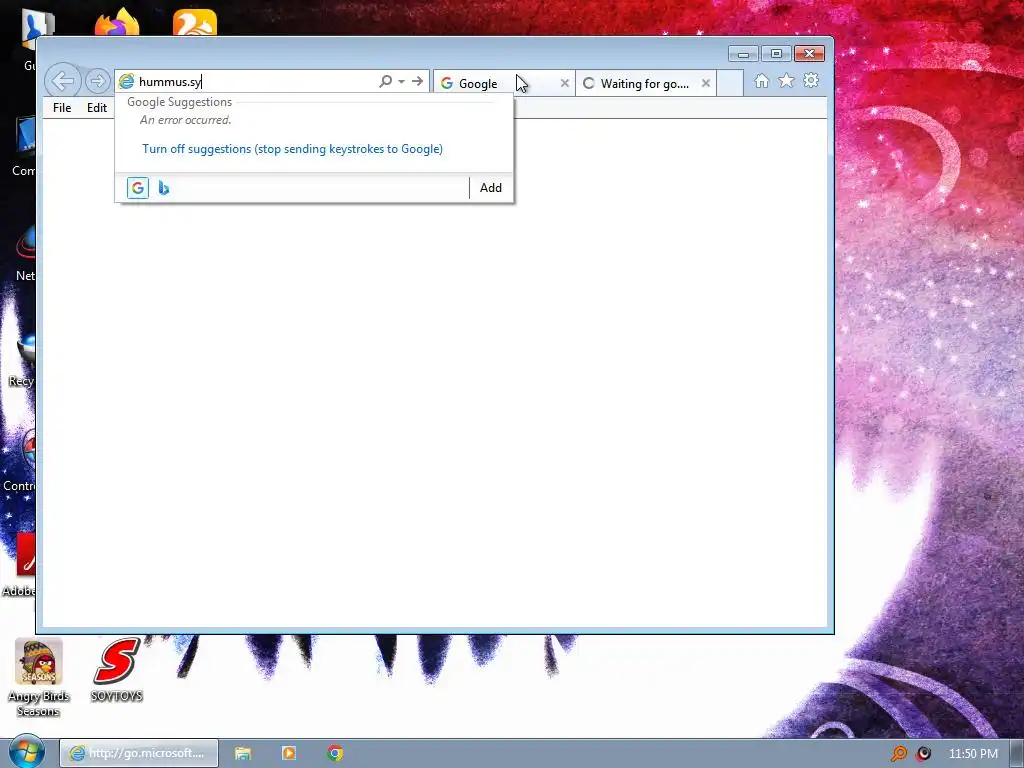Click the browser Back arrow button
The height and width of the screenshot is (768, 1024).
point(63,81)
